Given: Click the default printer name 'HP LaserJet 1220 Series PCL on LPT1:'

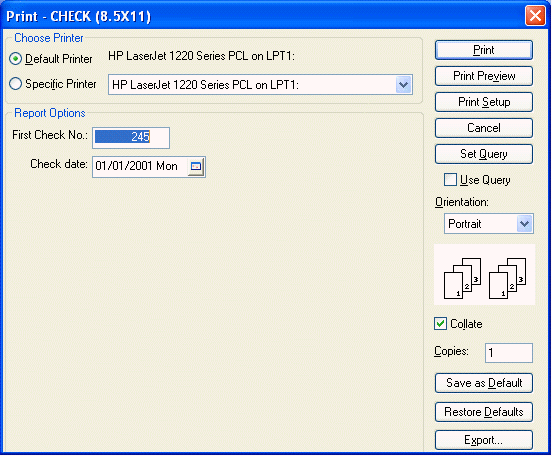Looking at the screenshot, I should point(201,56).
